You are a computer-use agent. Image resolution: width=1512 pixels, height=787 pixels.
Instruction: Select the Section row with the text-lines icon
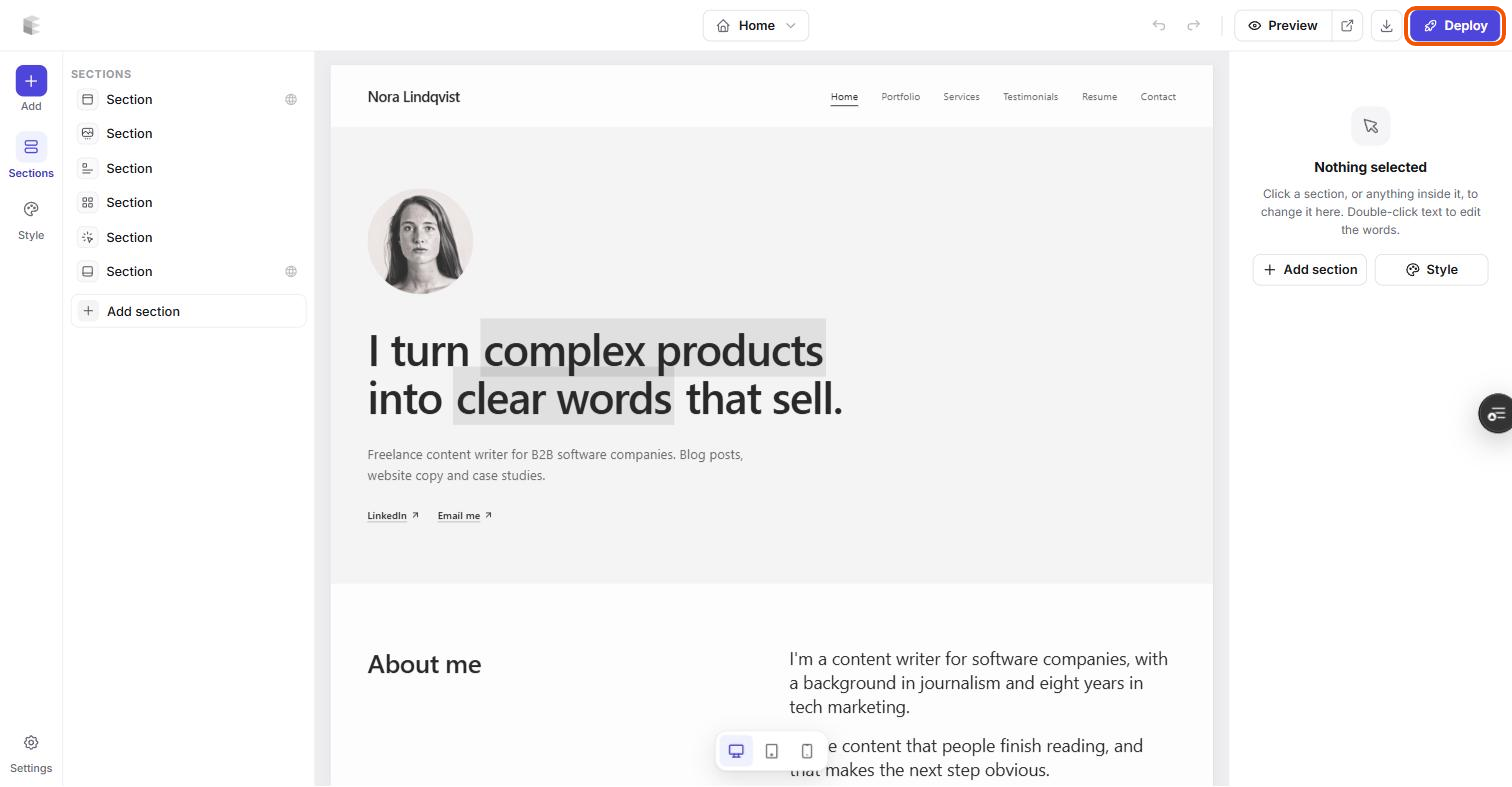pos(188,168)
